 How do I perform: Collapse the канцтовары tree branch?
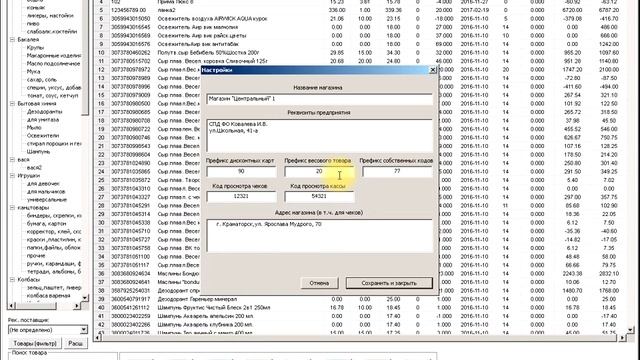[12, 208]
